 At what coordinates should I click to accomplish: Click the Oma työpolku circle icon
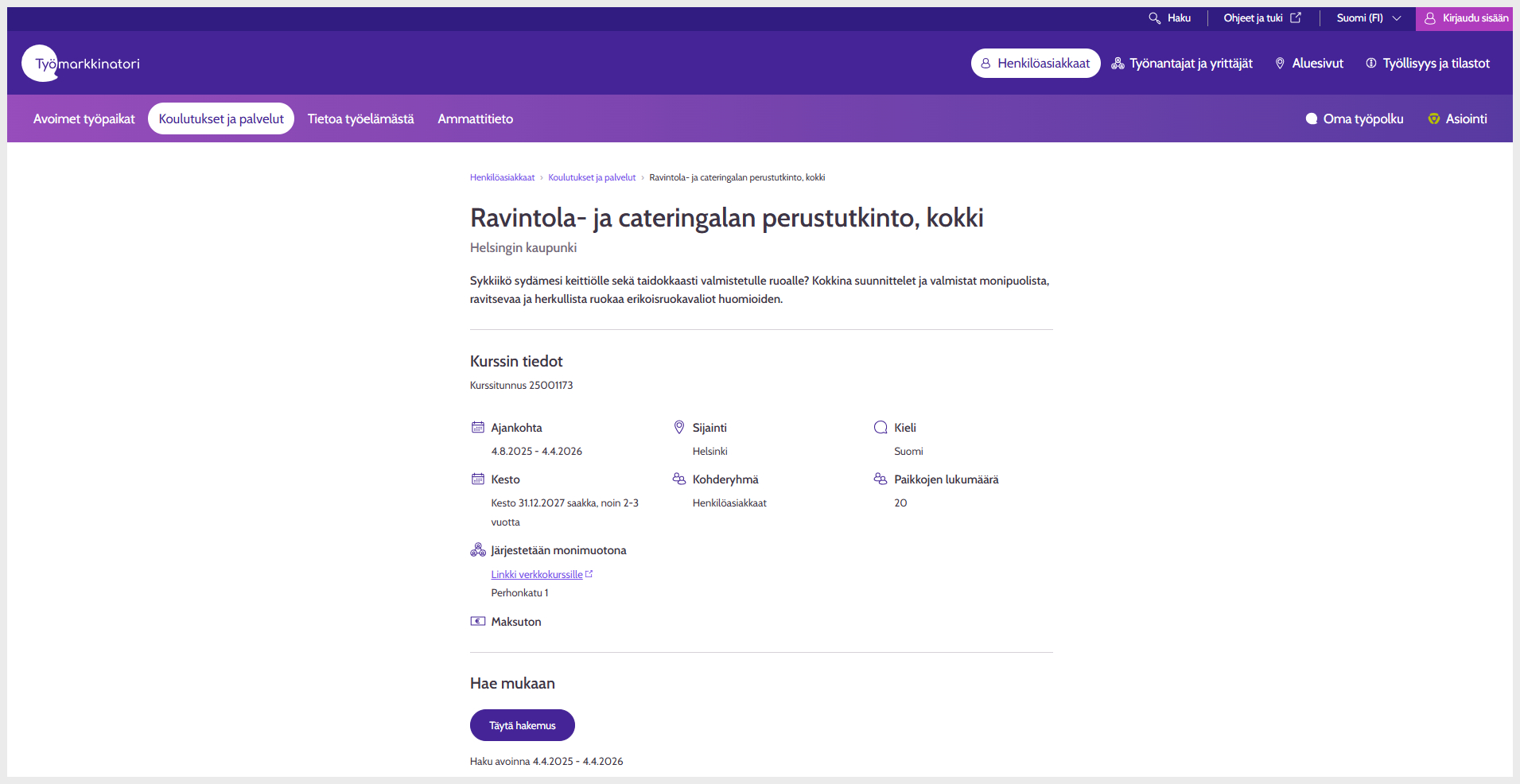[1312, 119]
